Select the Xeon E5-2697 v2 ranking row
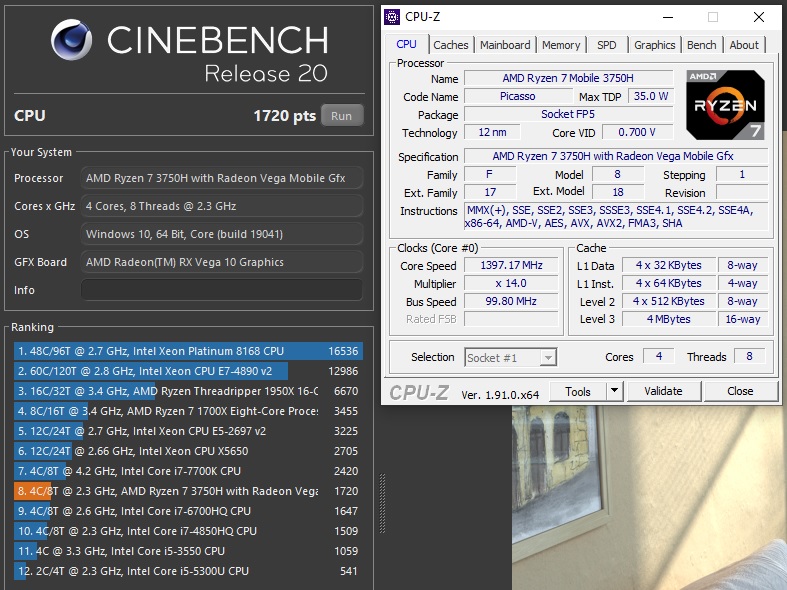 click(188, 431)
